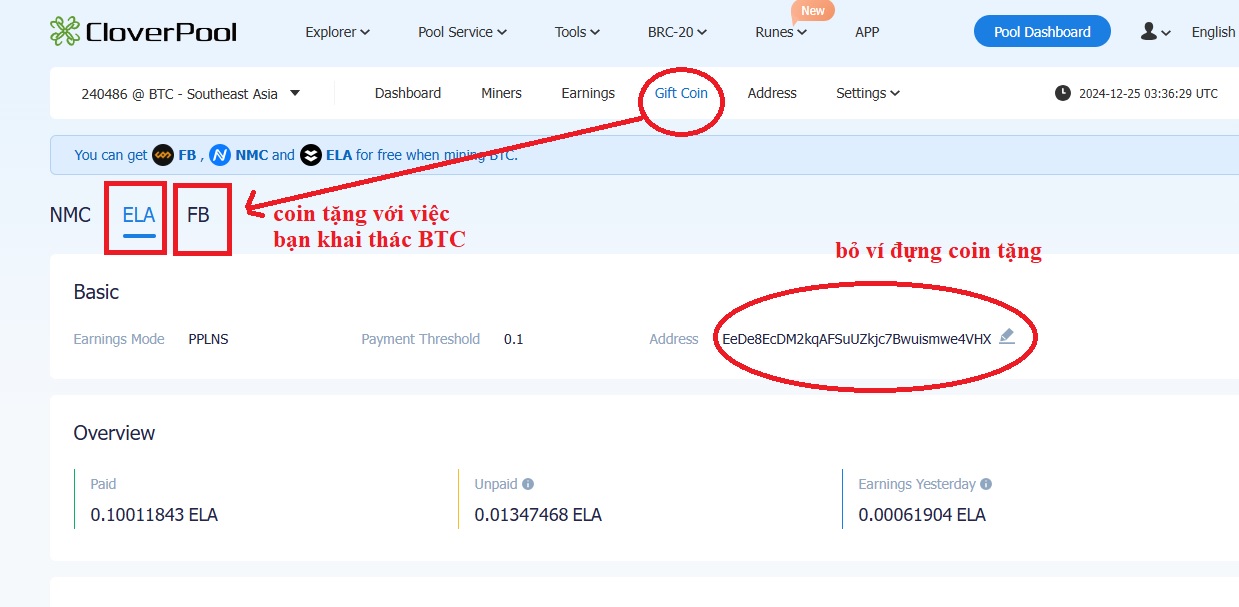Expand the Pool Service menu
Screen dimensions: 1239x607
462,32
